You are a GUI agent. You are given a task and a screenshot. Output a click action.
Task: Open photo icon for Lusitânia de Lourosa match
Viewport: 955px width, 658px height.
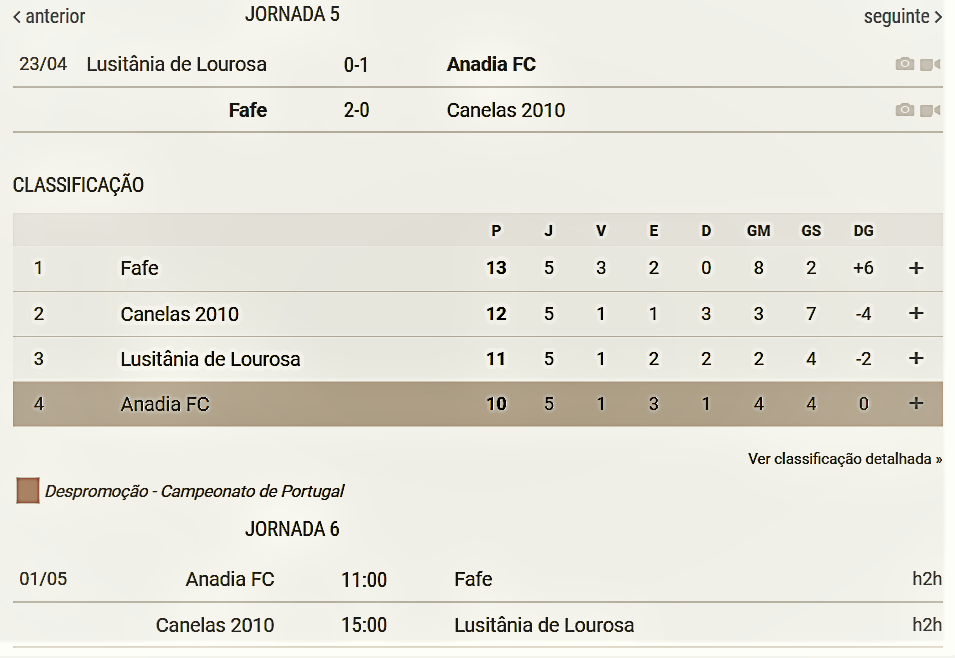[905, 64]
